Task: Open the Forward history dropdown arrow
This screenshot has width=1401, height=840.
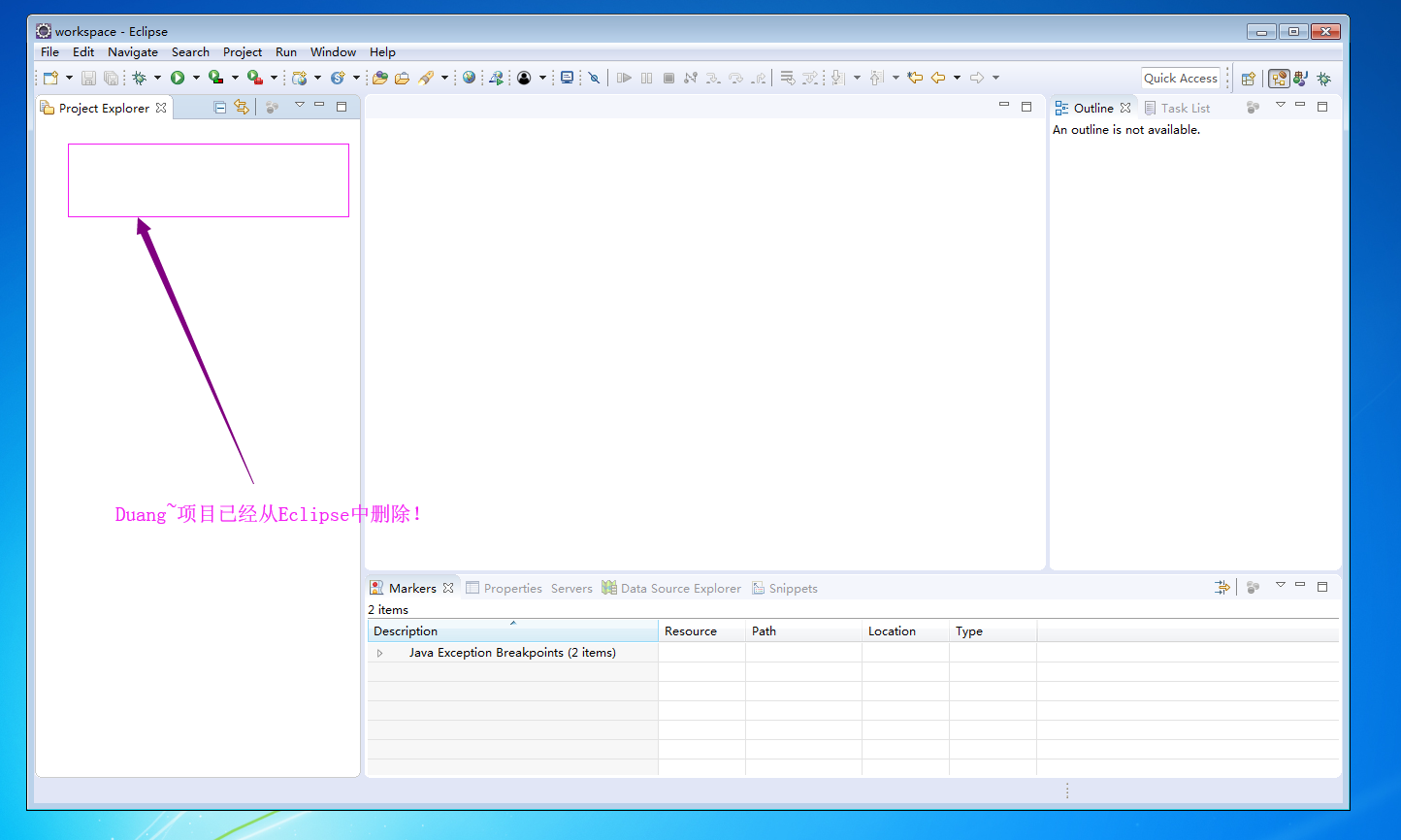Action: (995, 78)
